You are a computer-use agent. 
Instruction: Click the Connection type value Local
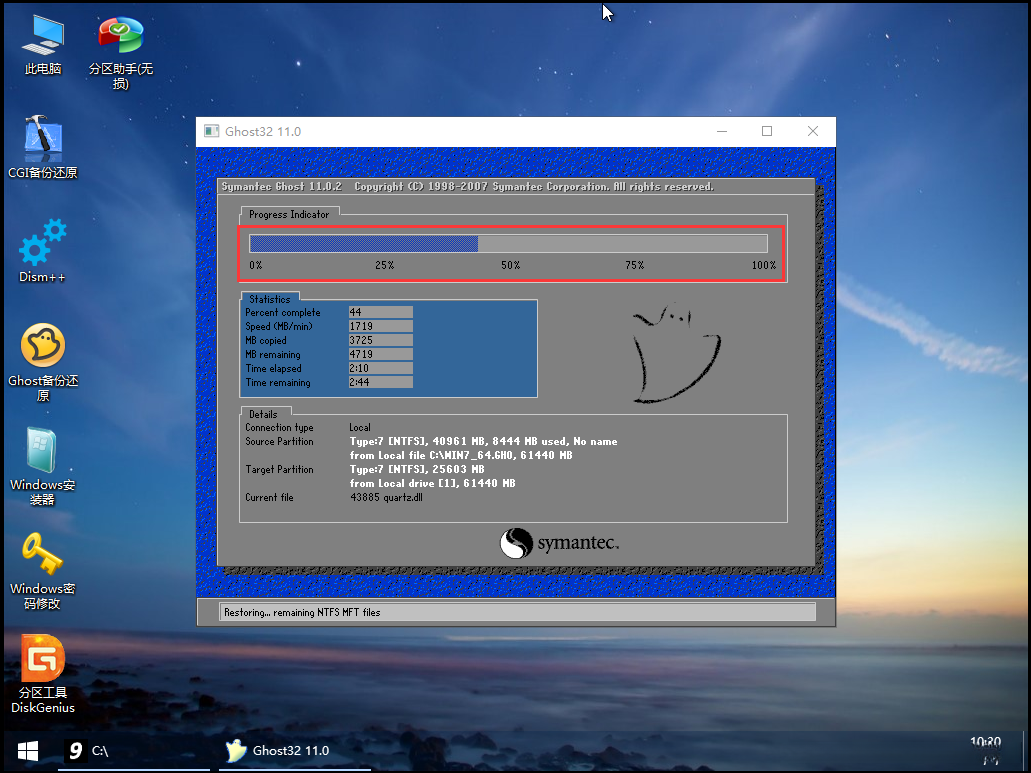pyautogui.click(x=360, y=427)
